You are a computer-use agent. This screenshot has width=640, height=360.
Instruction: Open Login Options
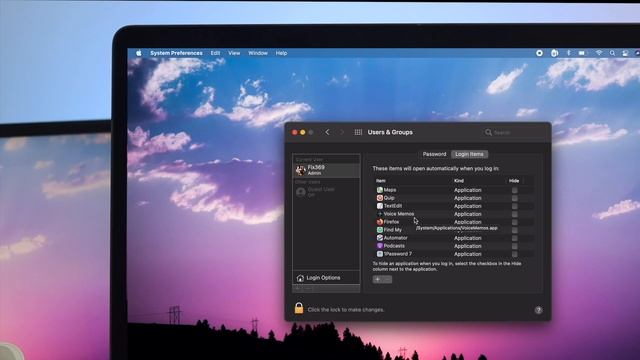326,278
